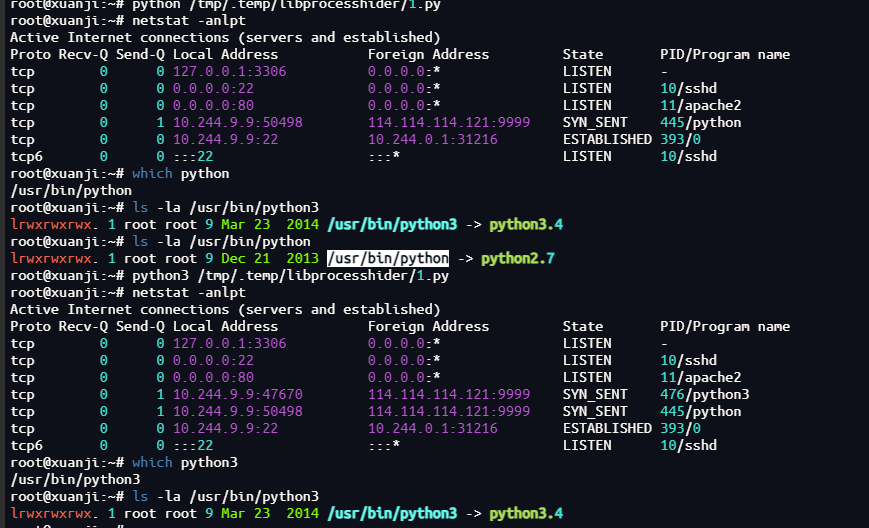This screenshot has width=869, height=528.
Task: Click the 393/0 process entry in the first table
Action: point(680,140)
